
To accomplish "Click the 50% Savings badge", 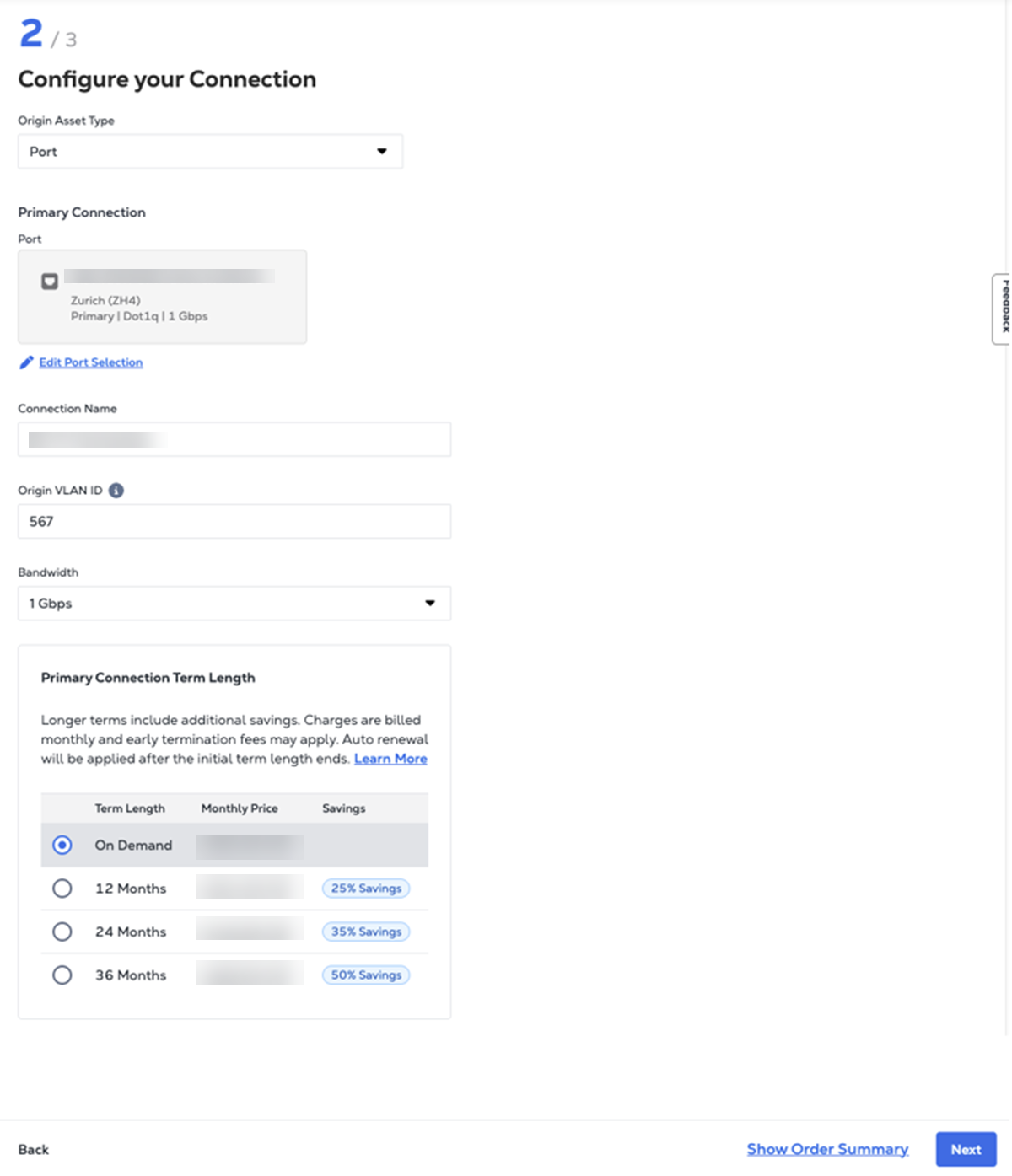I will (366, 975).
